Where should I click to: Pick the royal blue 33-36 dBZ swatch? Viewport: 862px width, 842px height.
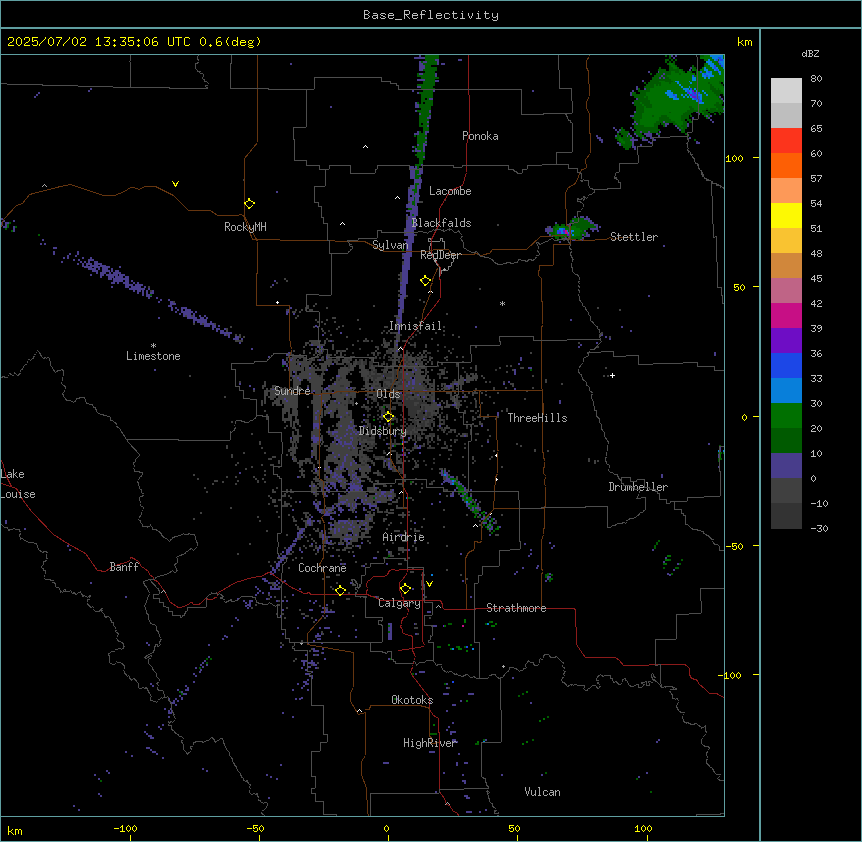pyautogui.click(x=786, y=365)
